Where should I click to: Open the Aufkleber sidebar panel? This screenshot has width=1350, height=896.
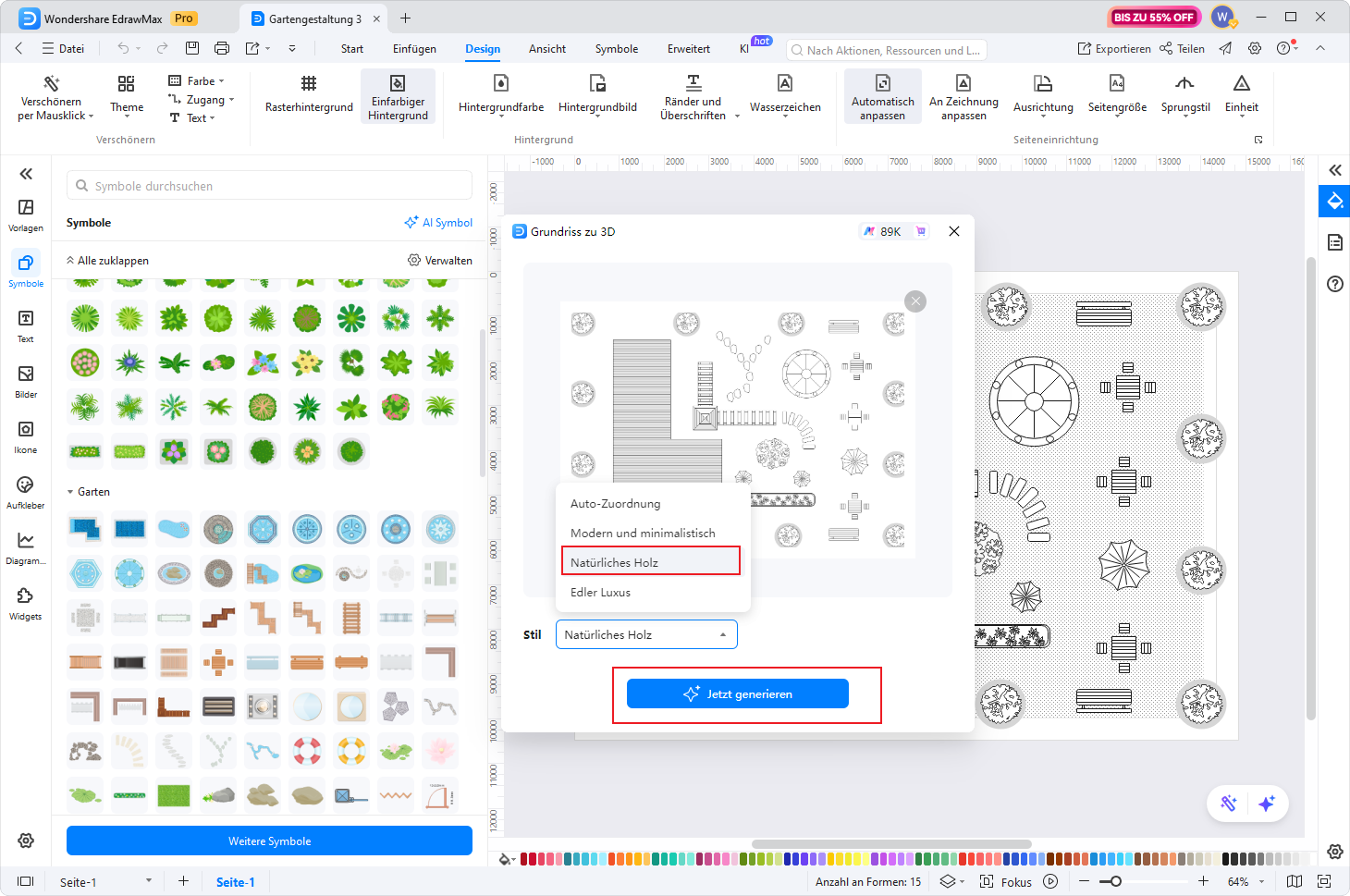(26, 492)
